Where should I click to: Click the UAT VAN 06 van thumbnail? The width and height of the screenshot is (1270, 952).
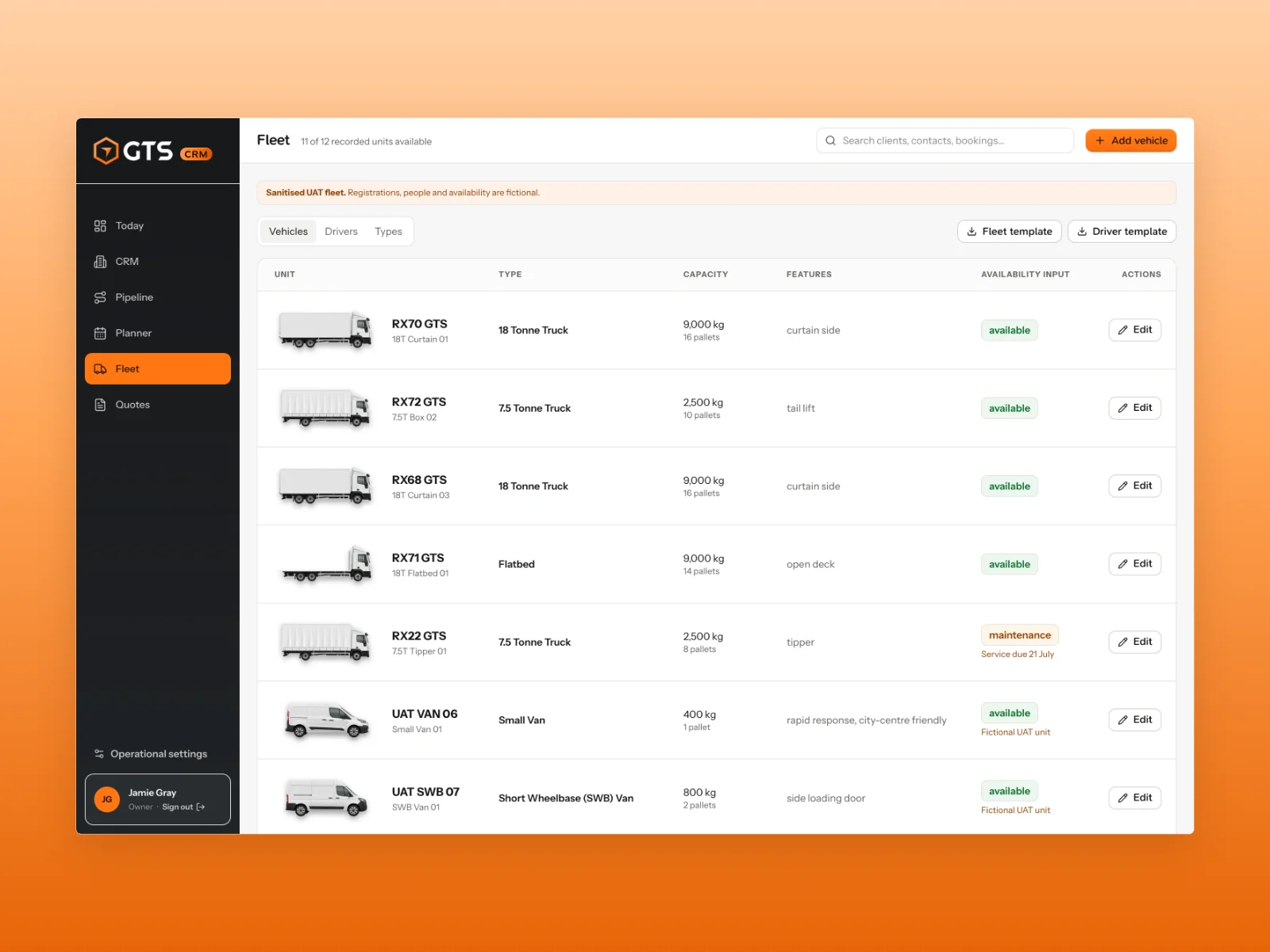point(326,720)
